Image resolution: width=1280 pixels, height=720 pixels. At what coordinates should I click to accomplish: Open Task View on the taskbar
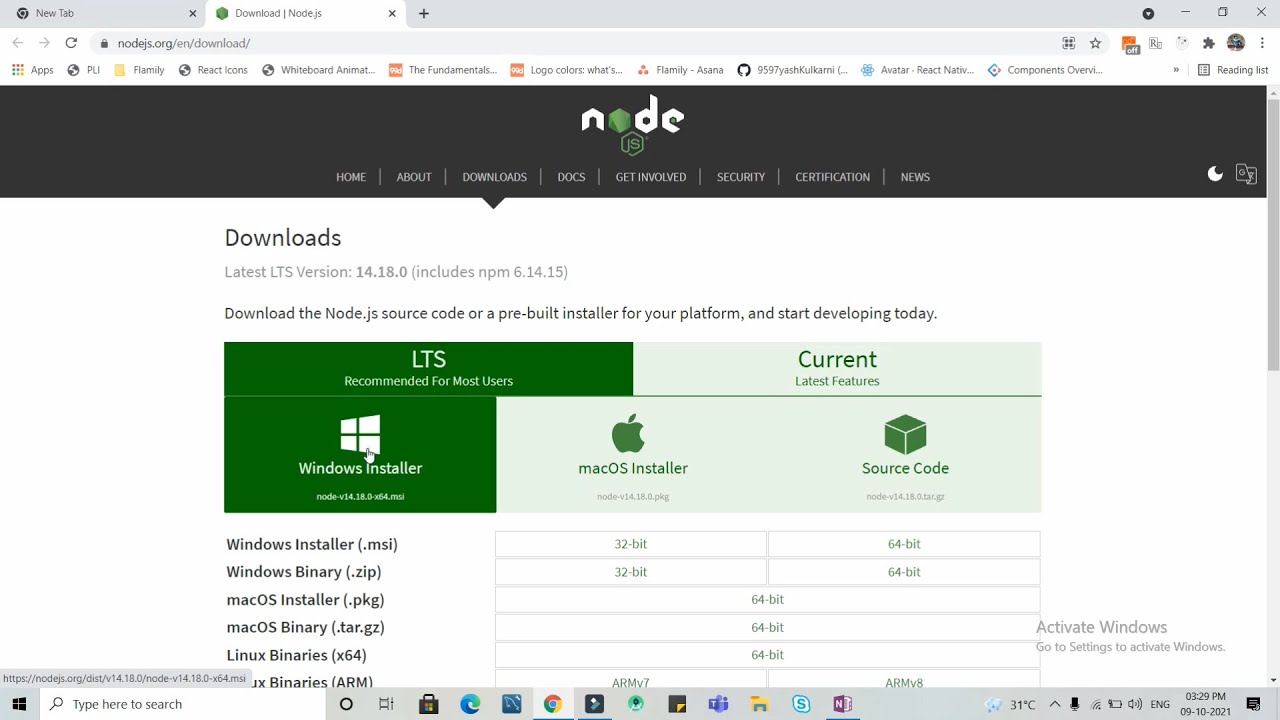click(x=386, y=704)
